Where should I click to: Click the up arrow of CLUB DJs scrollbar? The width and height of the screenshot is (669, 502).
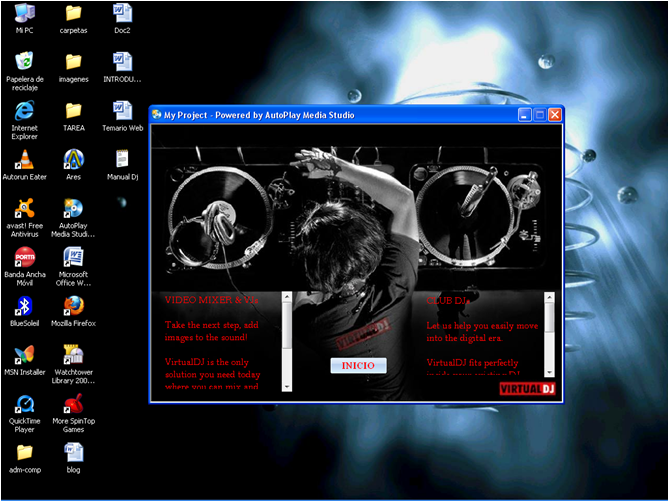pyautogui.click(x=550, y=297)
